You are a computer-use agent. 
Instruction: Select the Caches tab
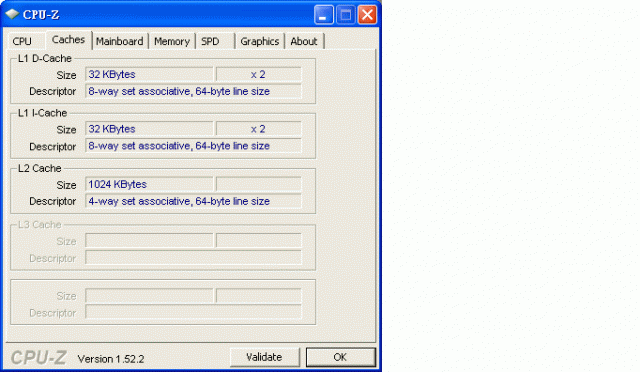point(69,40)
